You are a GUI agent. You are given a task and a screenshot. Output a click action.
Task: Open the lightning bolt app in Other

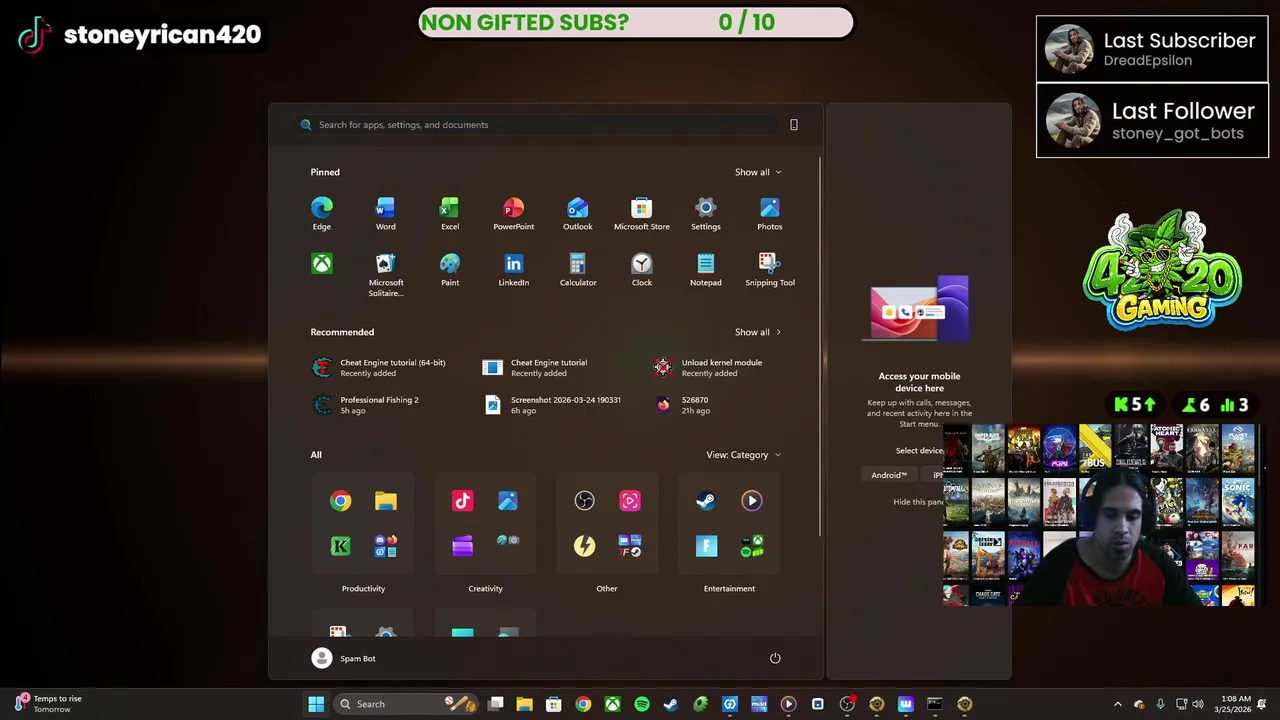click(x=584, y=546)
